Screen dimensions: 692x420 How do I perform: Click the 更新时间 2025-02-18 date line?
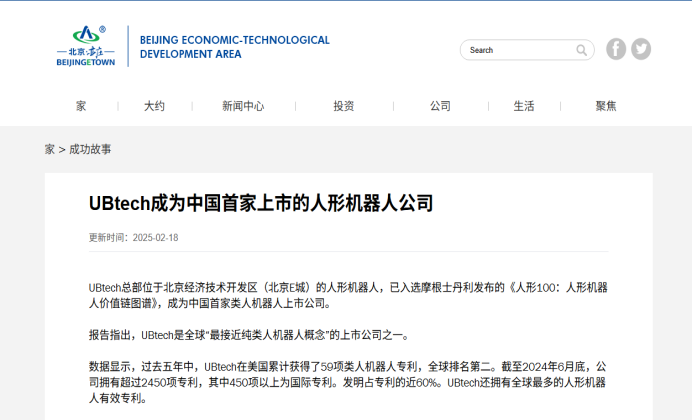point(134,237)
